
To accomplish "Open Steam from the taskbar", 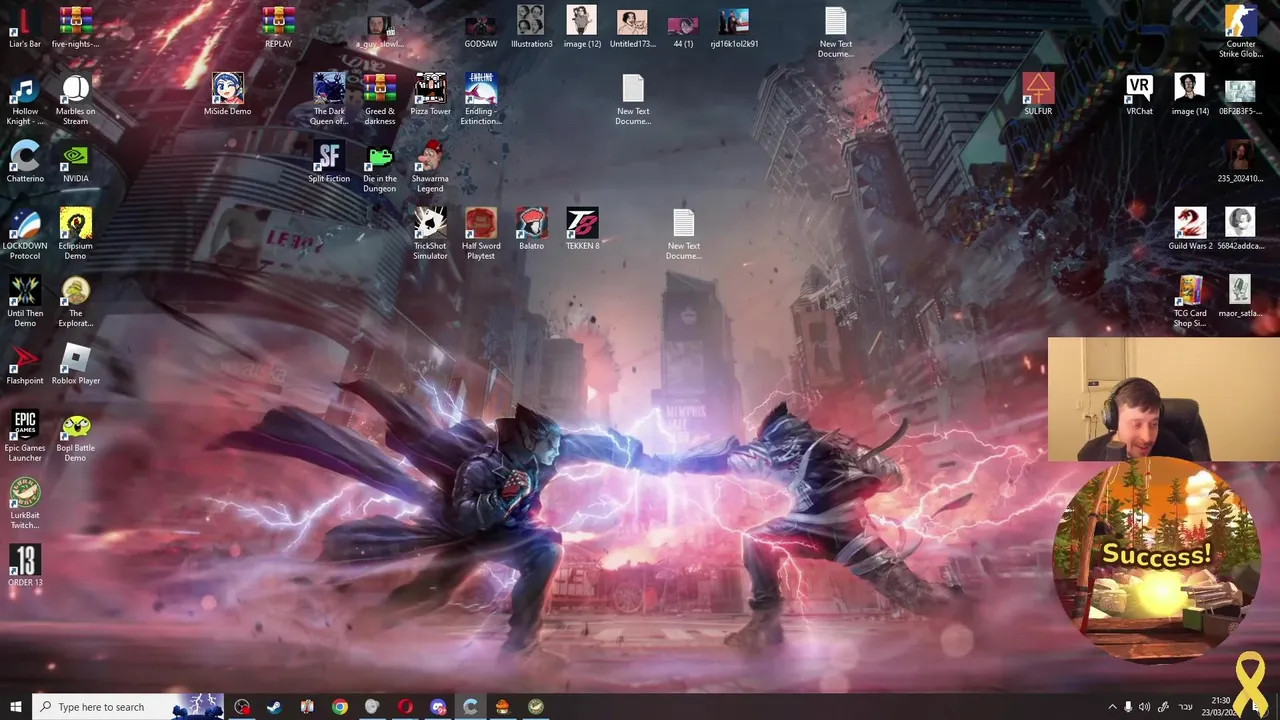I will coord(274,707).
